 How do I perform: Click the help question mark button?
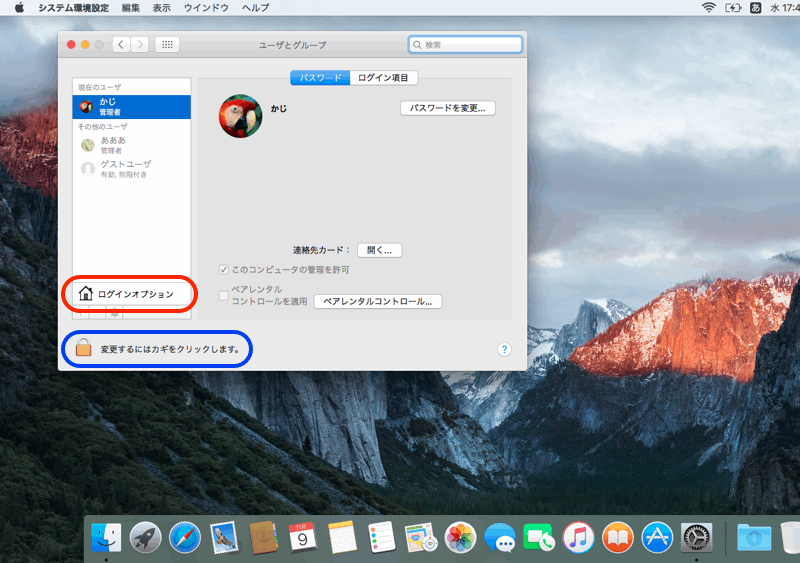click(504, 349)
